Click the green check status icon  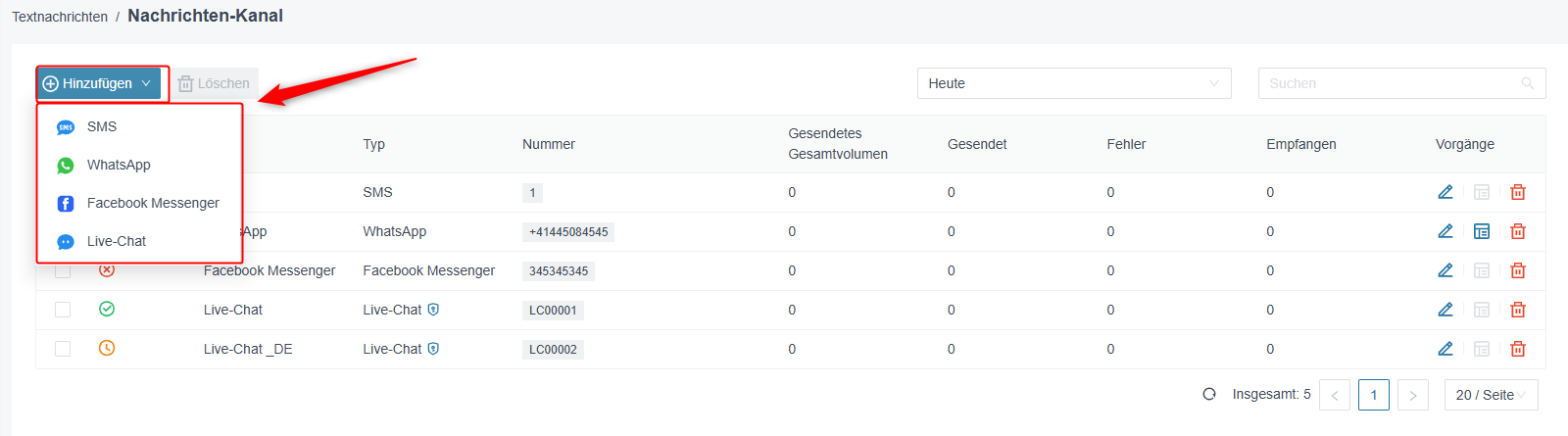tap(107, 309)
